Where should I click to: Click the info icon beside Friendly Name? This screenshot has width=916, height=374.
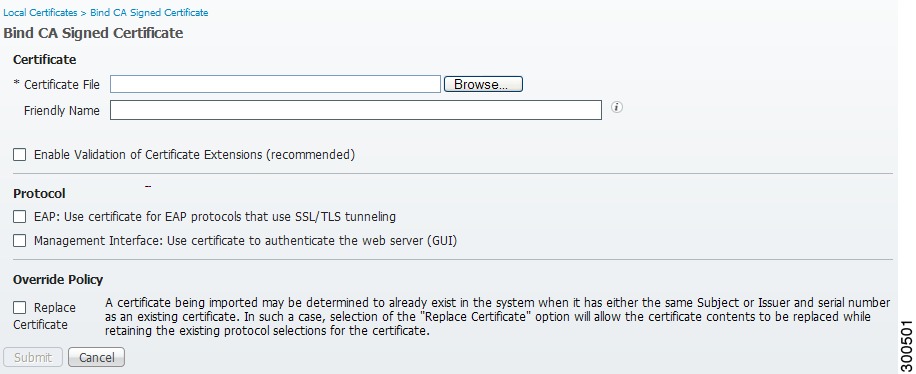pyautogui.click(x=617, y=108)
